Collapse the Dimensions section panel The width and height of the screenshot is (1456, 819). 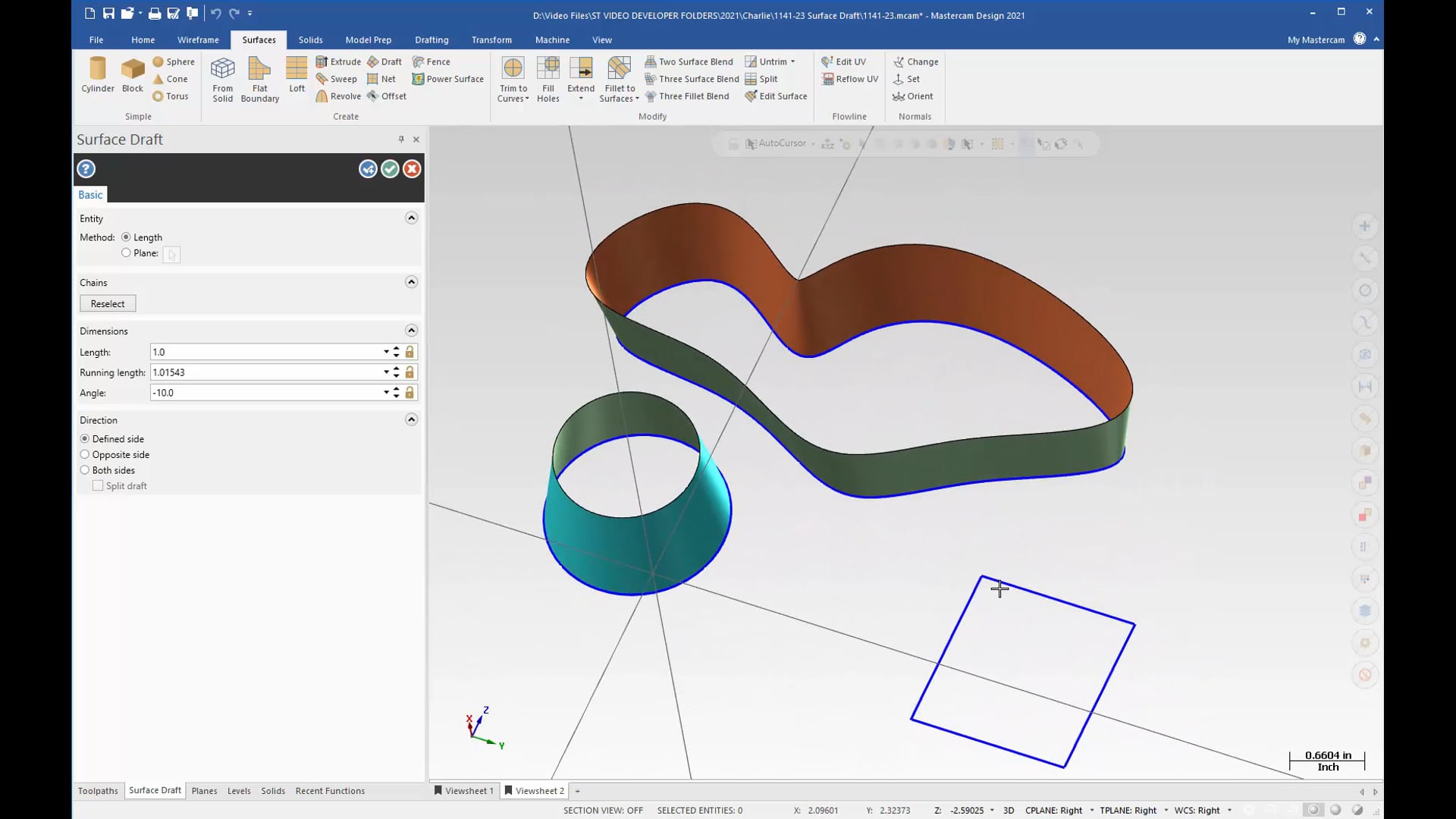point(411,330)
